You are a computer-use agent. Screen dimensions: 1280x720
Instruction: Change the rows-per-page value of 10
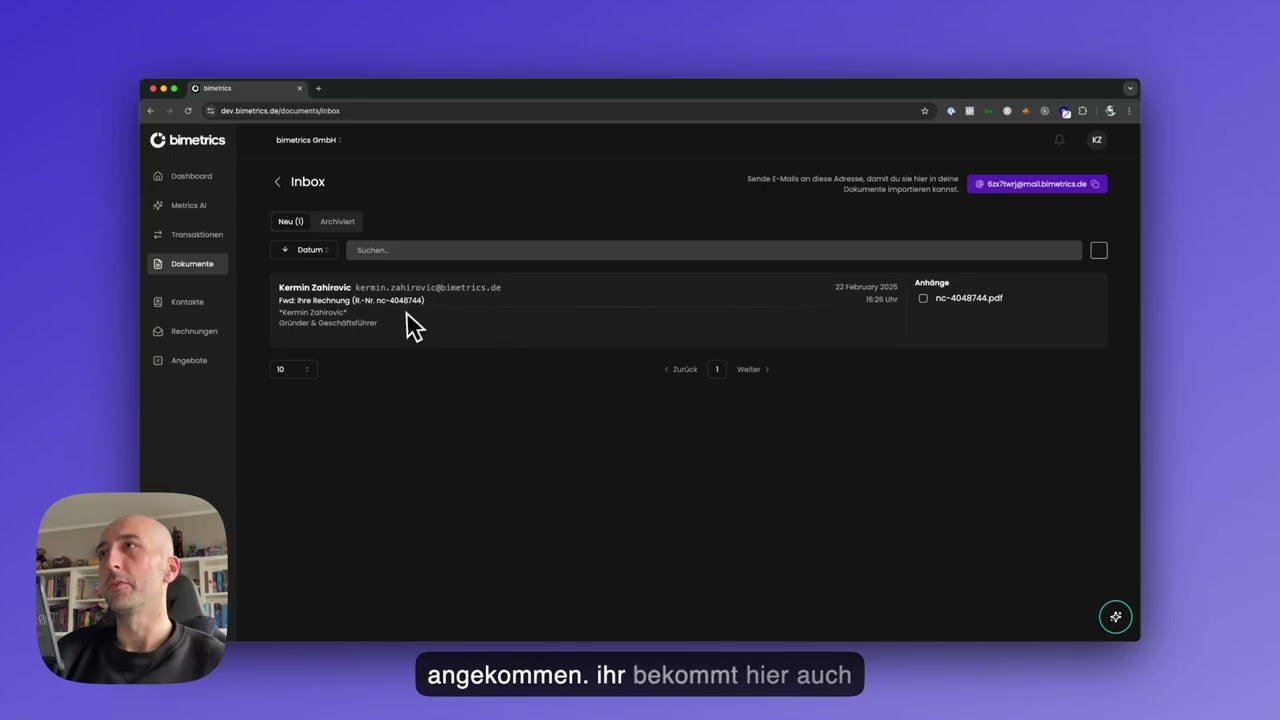coord(294,369)
